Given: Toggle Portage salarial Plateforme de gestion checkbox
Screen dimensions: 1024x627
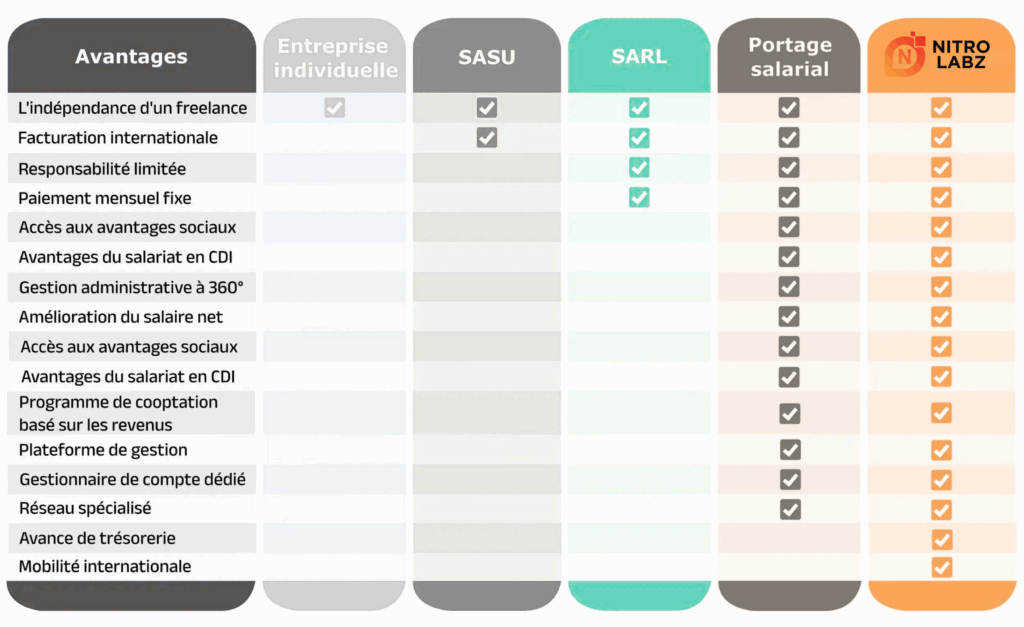Looking at the screenshot, I should pyautogui.click(x=790, y=450).
